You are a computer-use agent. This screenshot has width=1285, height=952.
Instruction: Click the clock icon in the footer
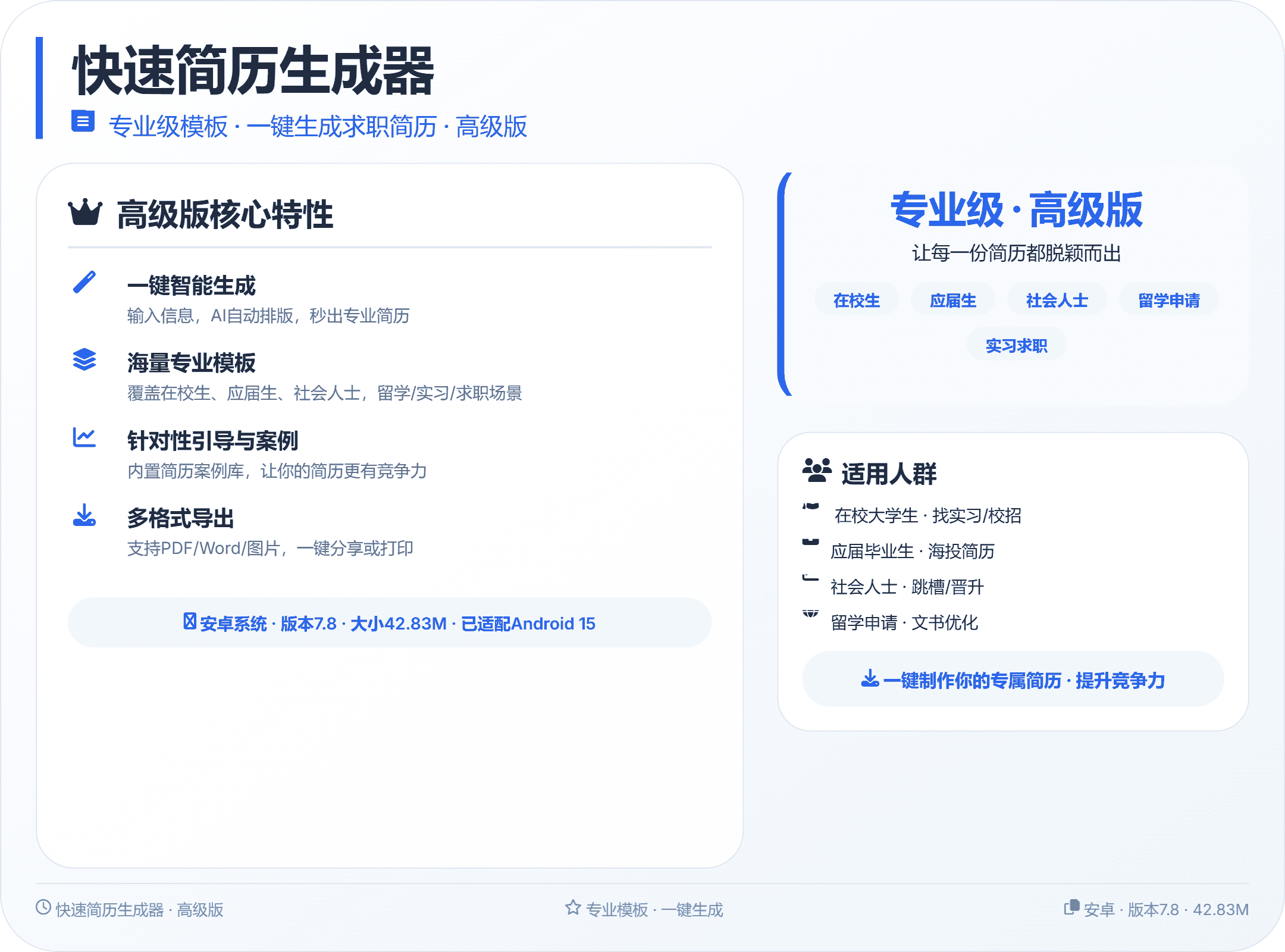click(x=43, y=907)
